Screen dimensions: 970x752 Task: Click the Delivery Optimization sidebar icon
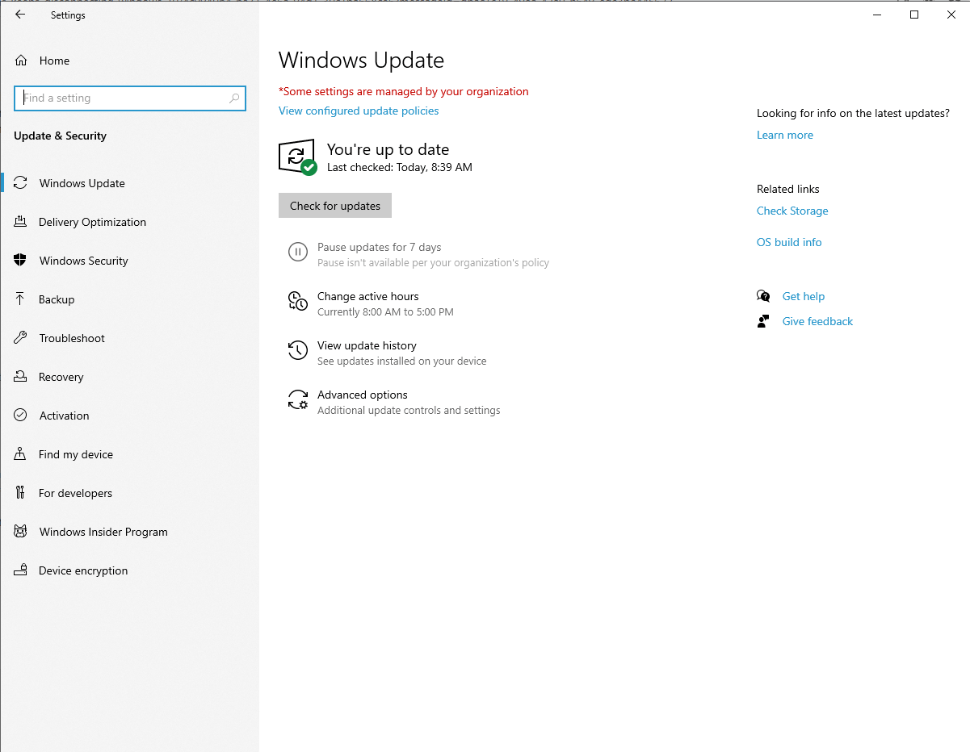(20, 221)
